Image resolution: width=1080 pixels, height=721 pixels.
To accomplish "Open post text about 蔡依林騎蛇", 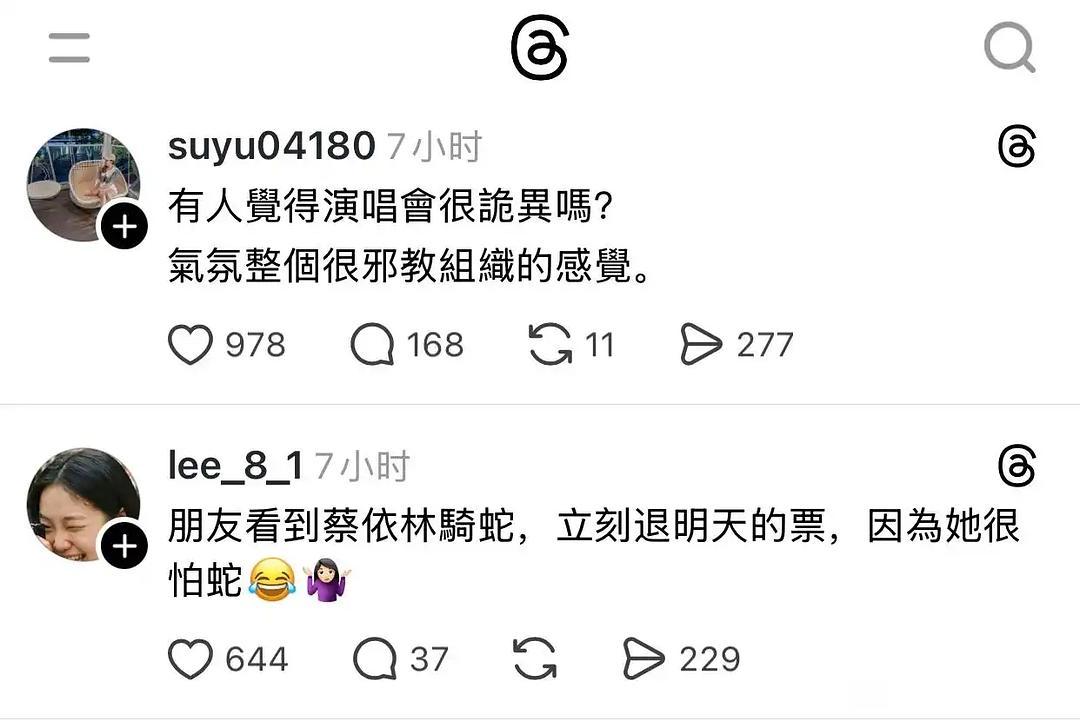I will click(x=594, y=554).
